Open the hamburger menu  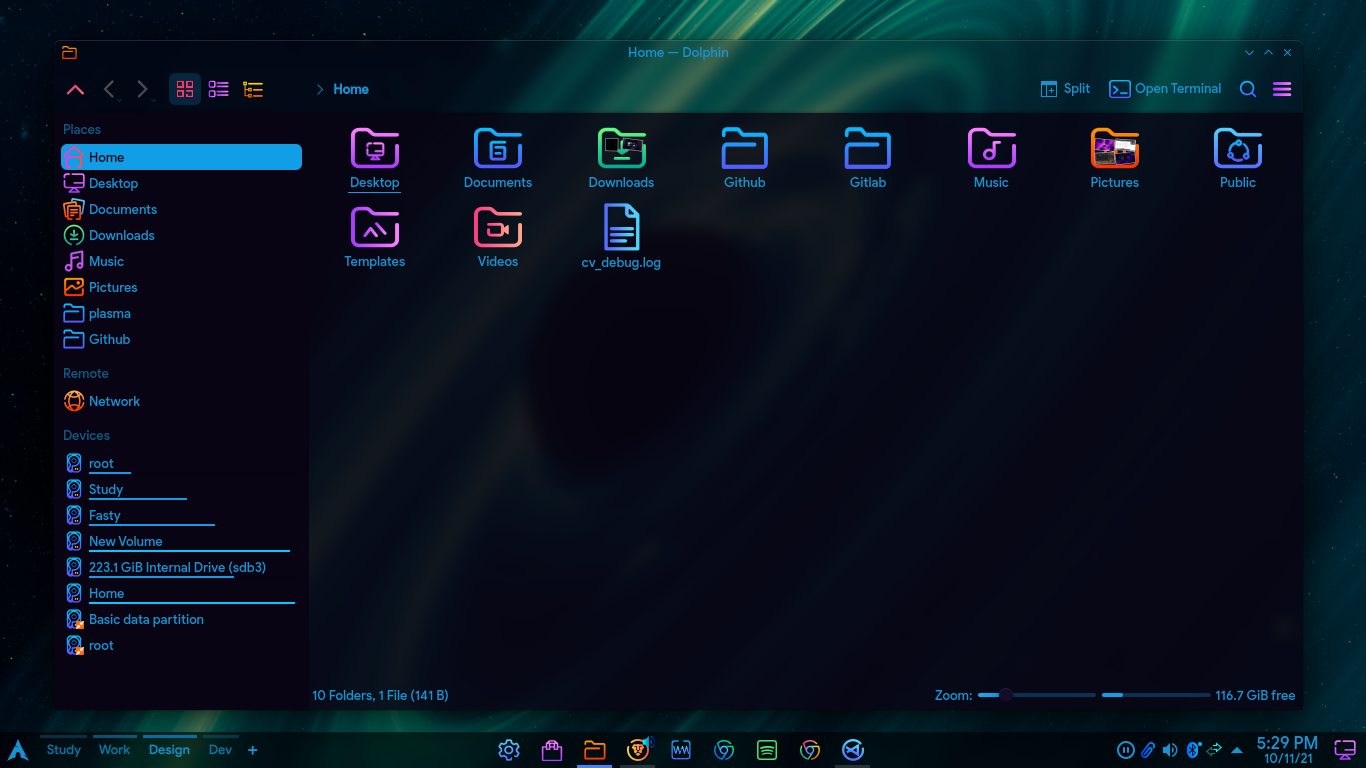(x=1282, y=89)
